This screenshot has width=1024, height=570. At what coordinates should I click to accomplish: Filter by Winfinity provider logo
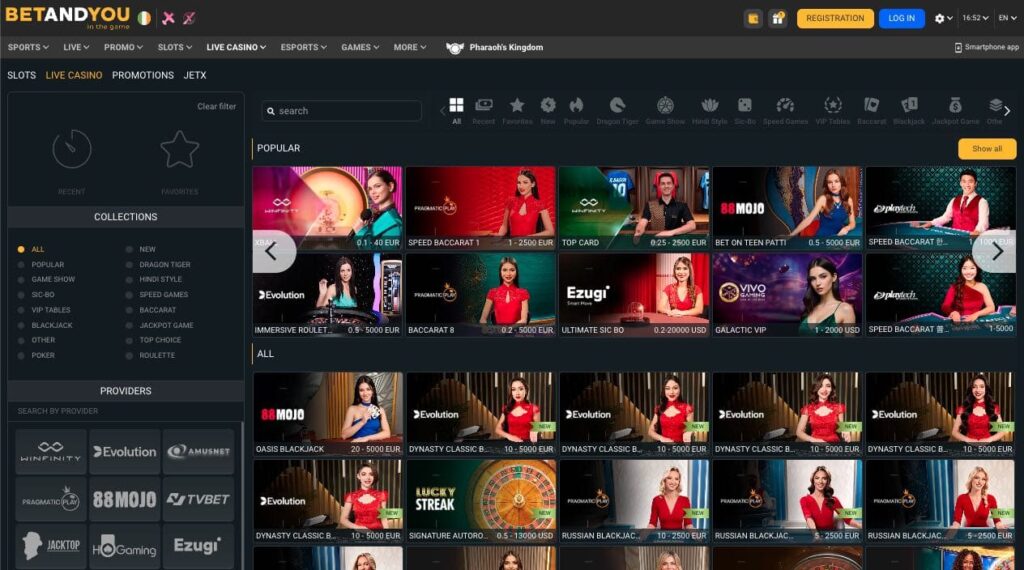click(x=51, y=451)
